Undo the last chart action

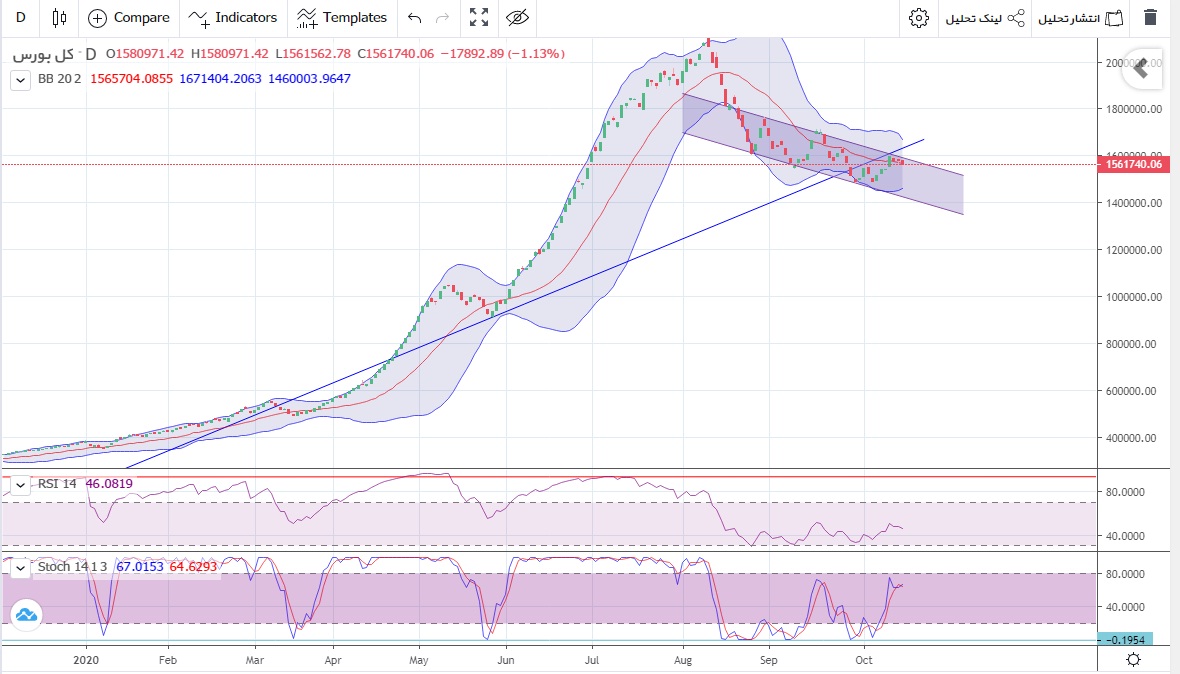click(x=414, y=17)
